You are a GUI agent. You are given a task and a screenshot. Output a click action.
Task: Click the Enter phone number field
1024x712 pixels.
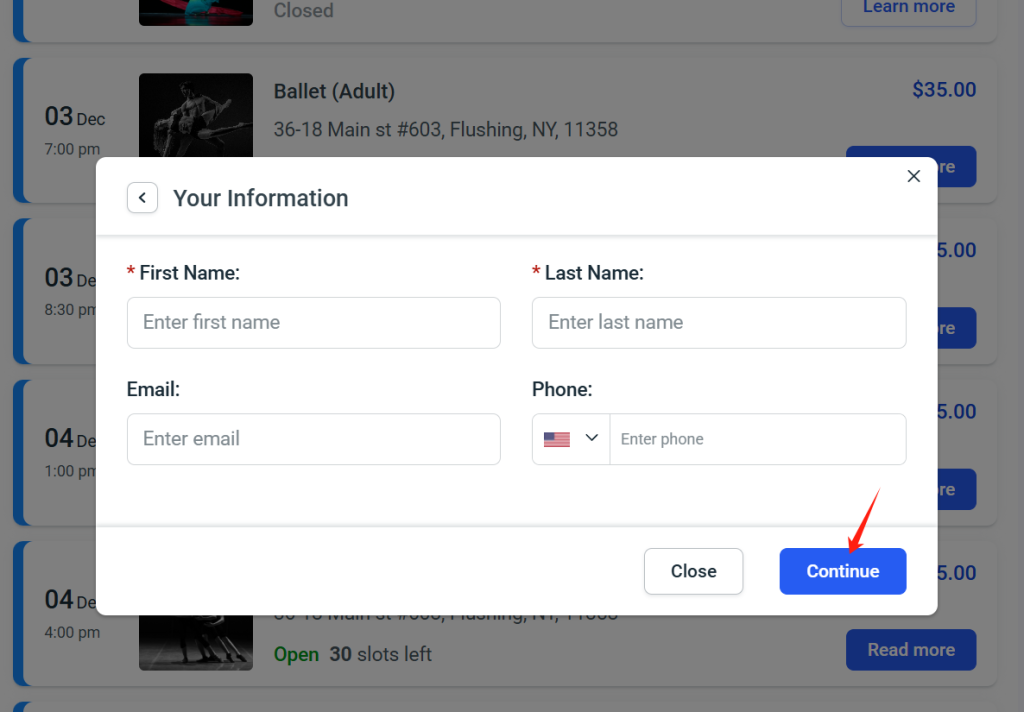coord(757,439)
